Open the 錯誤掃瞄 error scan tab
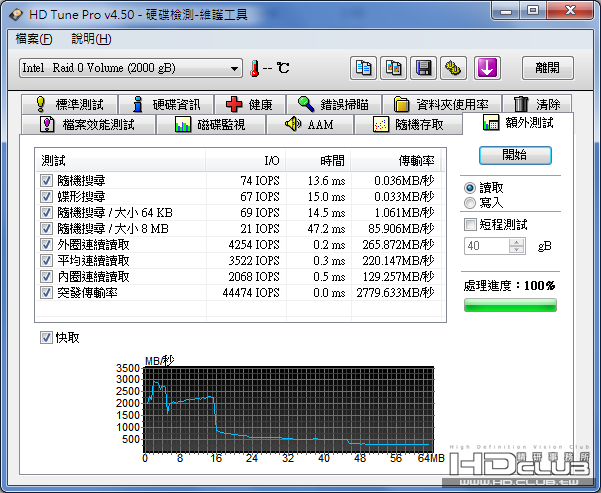 pos(333,104)
